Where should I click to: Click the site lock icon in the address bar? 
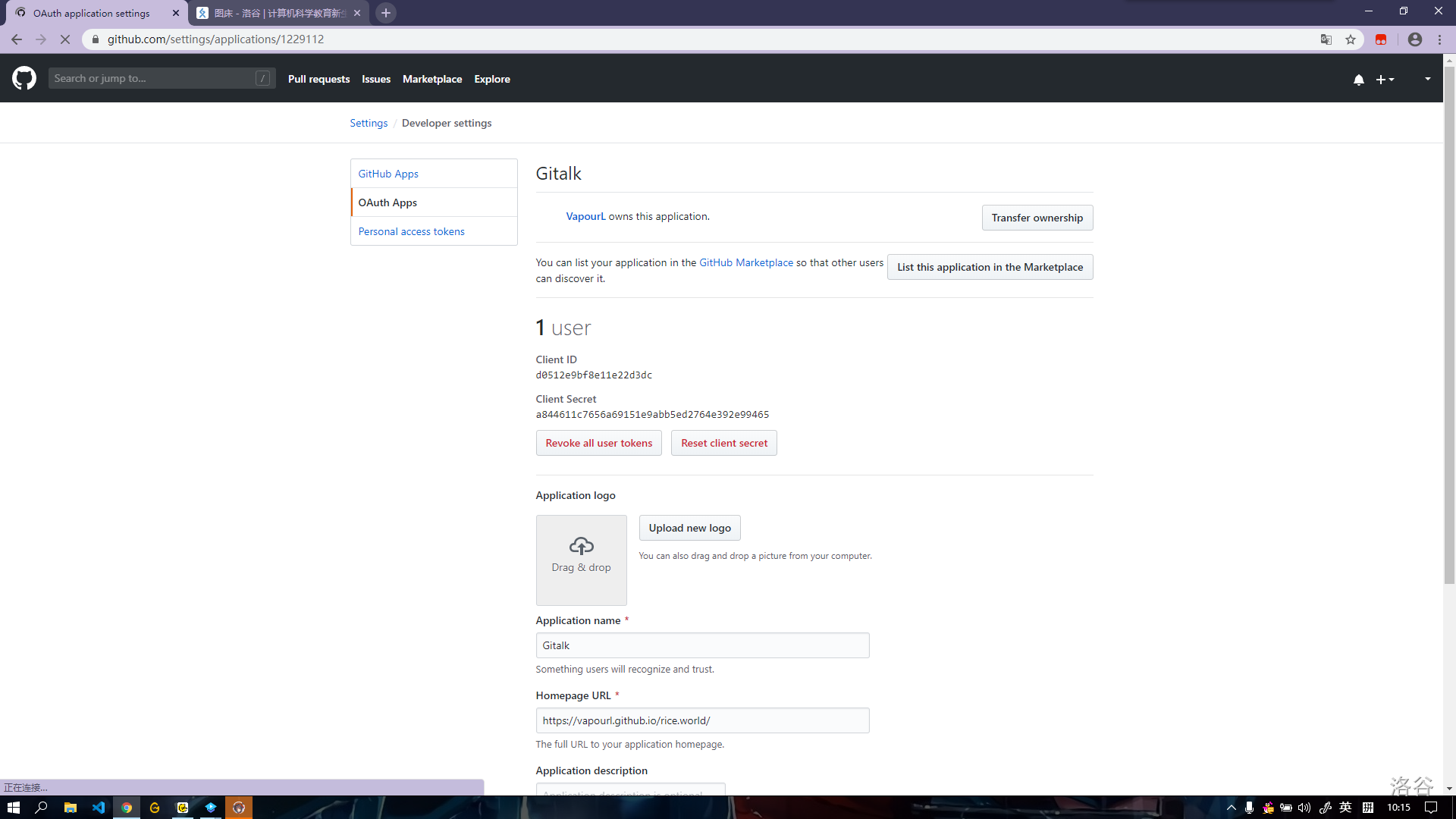click(x=96, y=39)
